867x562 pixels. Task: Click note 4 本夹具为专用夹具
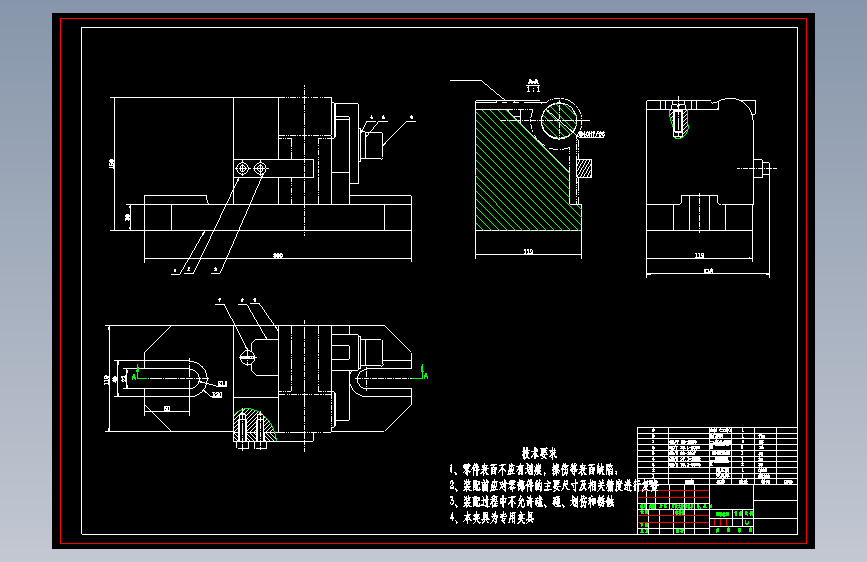492,518
